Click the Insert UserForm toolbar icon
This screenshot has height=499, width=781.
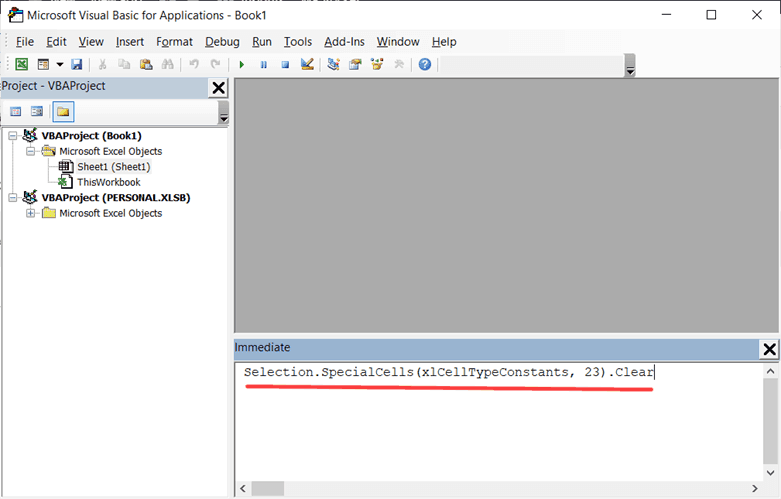click(43, 64)
